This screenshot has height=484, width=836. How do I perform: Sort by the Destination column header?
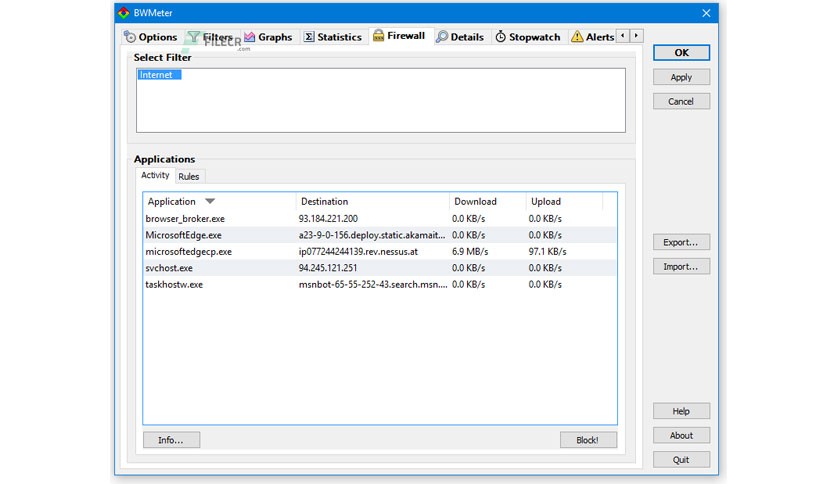(372, 201)
